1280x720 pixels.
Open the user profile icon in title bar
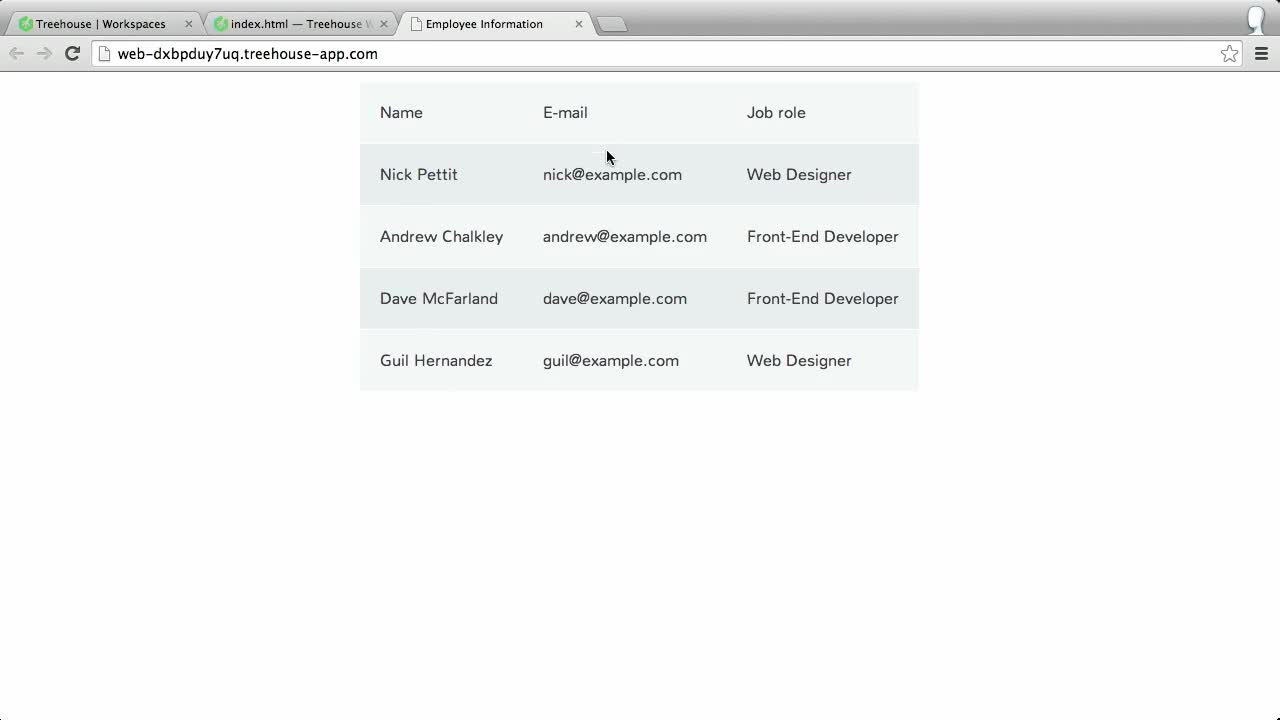tap(1257, 19)
